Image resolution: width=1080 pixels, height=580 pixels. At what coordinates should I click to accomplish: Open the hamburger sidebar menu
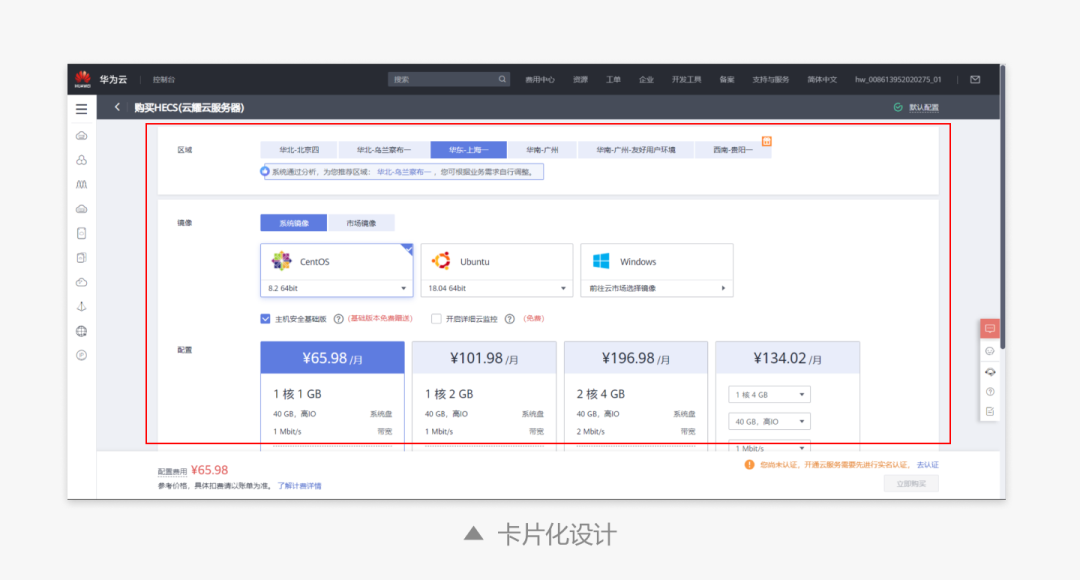81,109
